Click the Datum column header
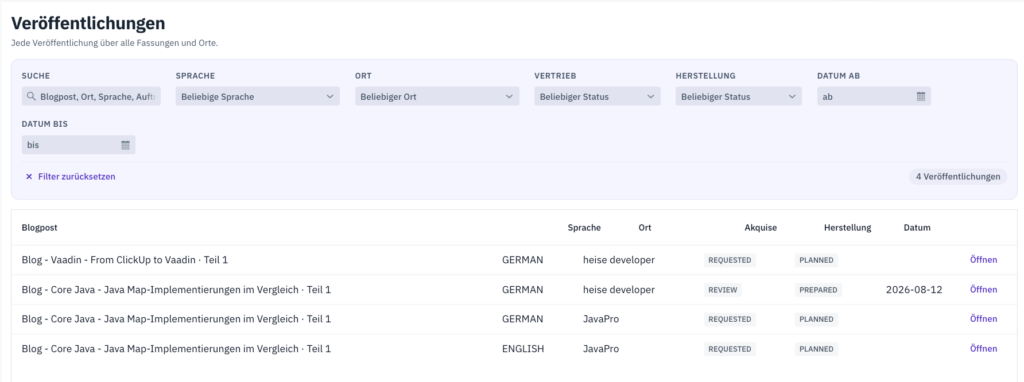 pos(917,228)
